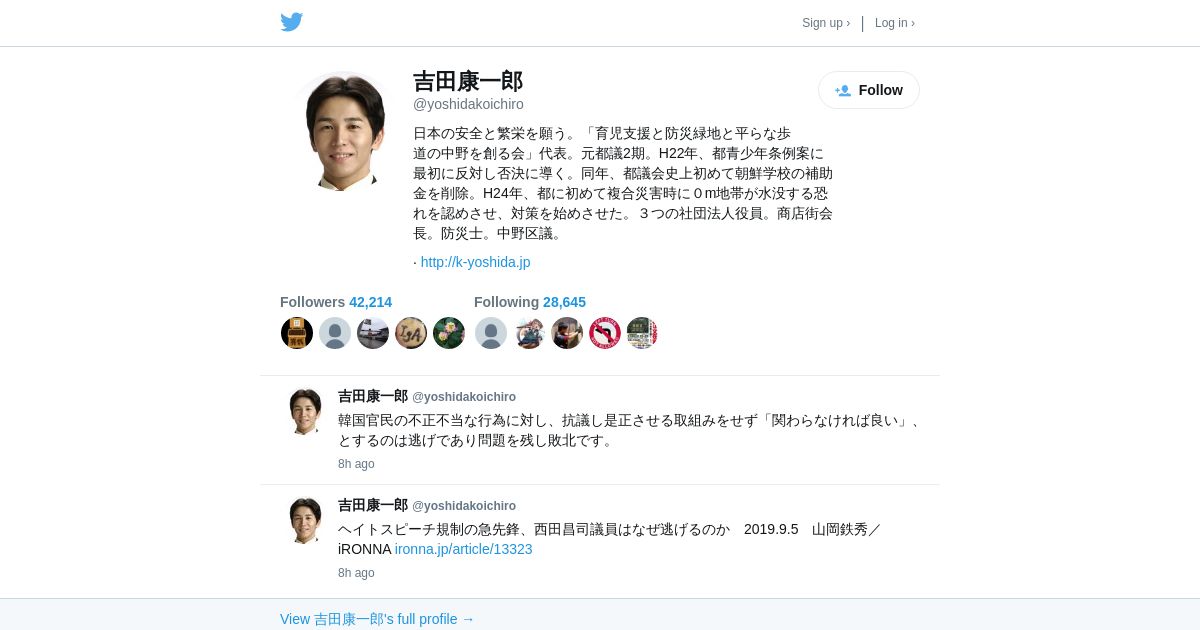Select the follower avatar with green flower photo
The image size is (1200, 630).
(449, 333)
